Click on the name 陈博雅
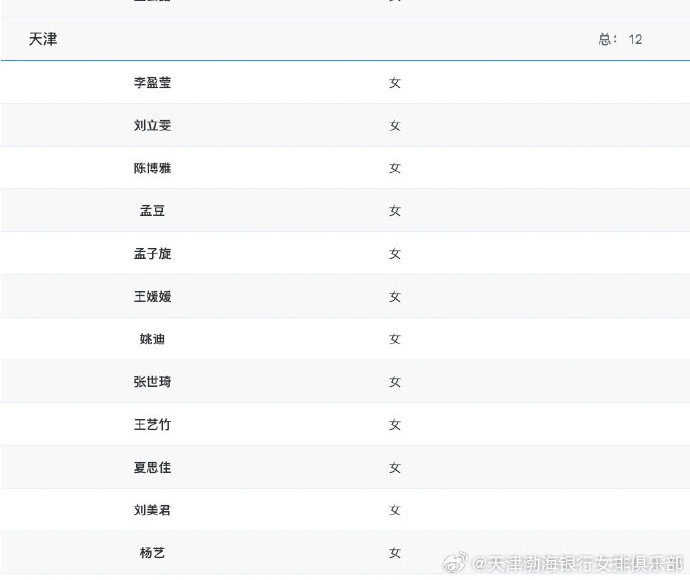The width and height of the screenshot is (690, 580). [152, 168]
